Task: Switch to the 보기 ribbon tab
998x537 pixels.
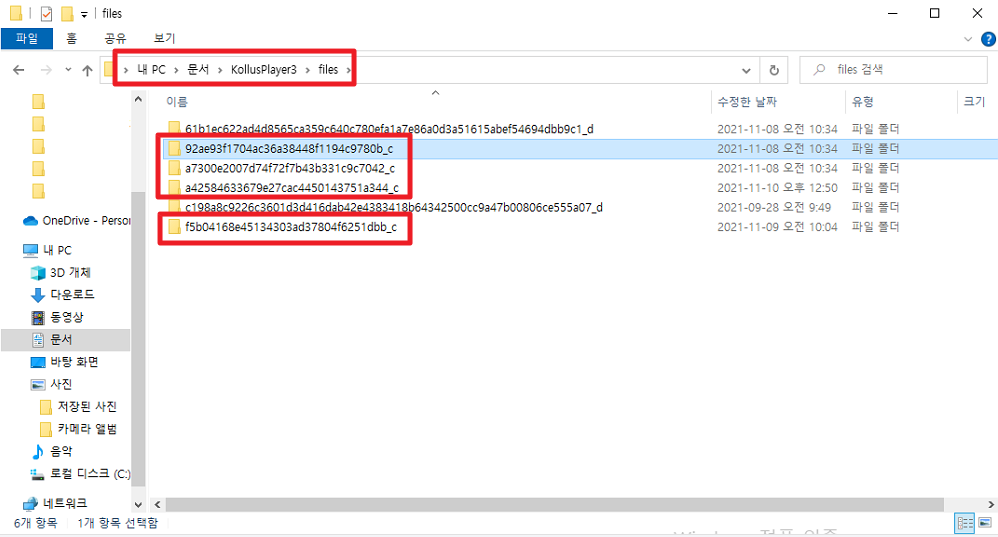Action: click(x=164, y=38)
